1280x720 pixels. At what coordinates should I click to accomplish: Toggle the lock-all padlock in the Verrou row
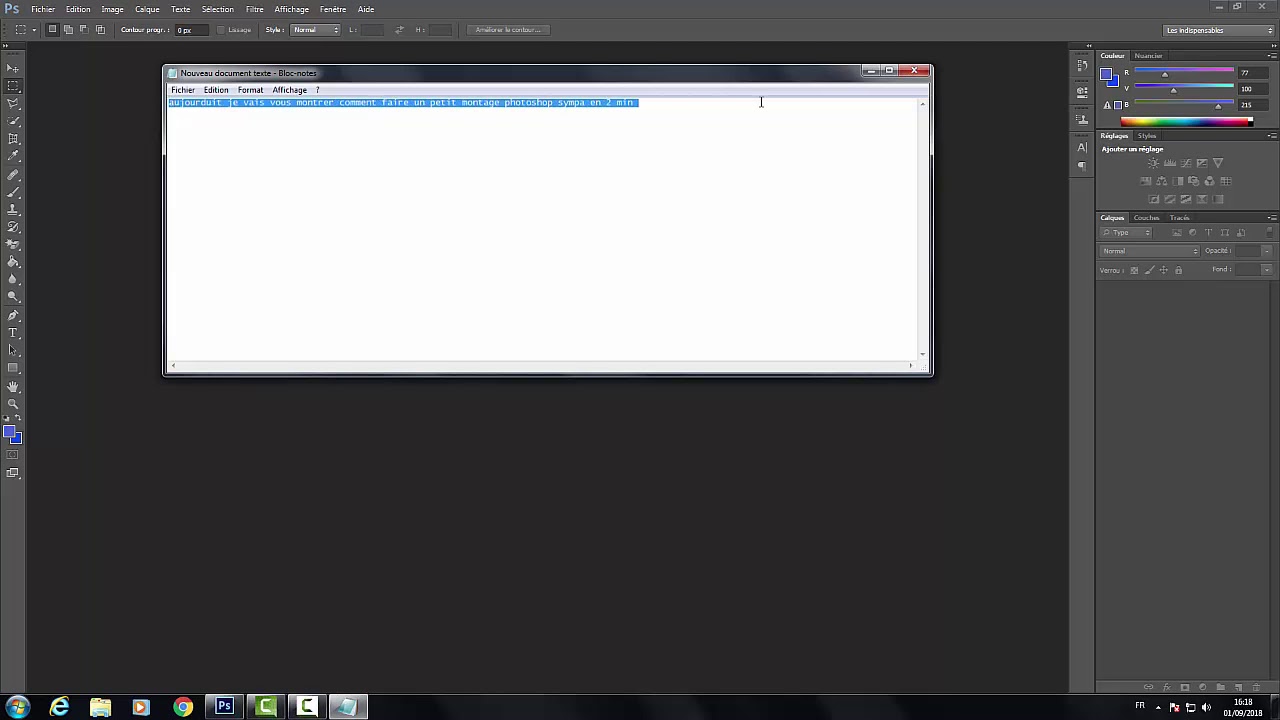(1178, 268)
